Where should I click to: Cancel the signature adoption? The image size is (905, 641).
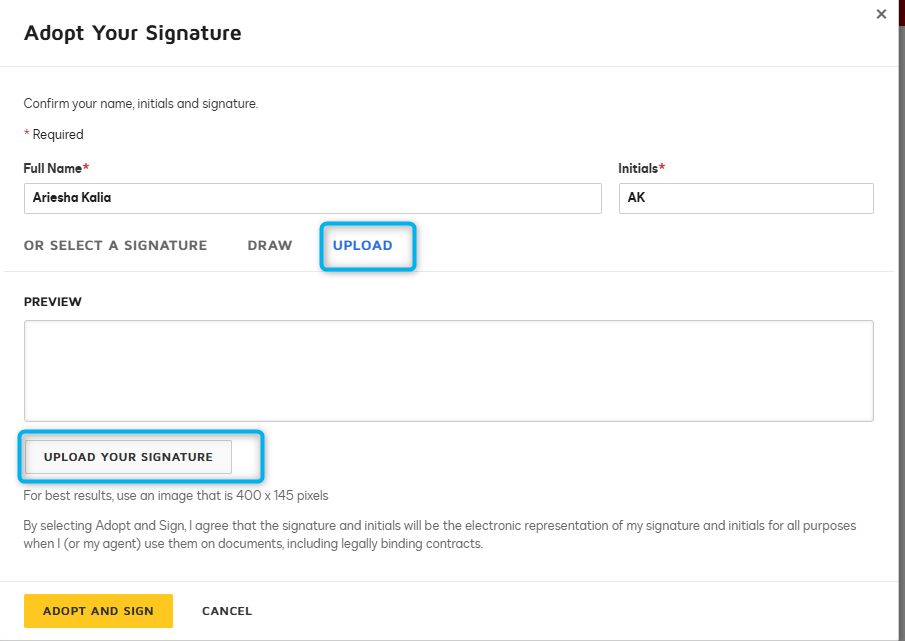(227, 611)
